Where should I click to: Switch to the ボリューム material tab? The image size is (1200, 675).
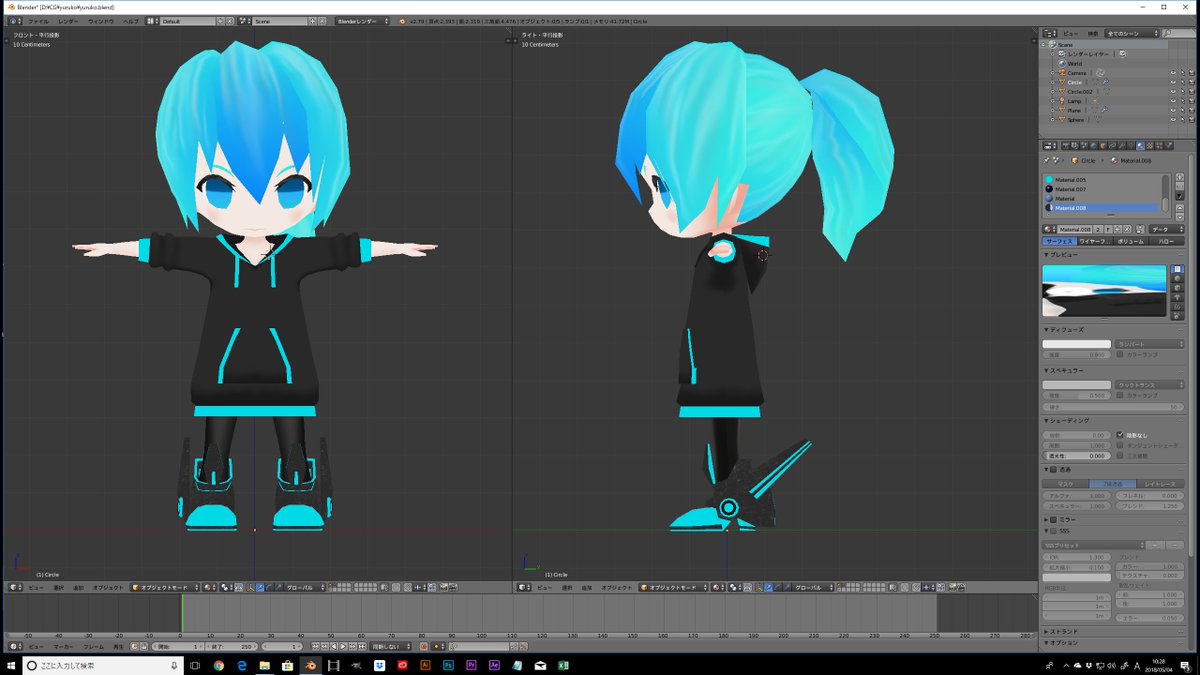coord(1130,241)
